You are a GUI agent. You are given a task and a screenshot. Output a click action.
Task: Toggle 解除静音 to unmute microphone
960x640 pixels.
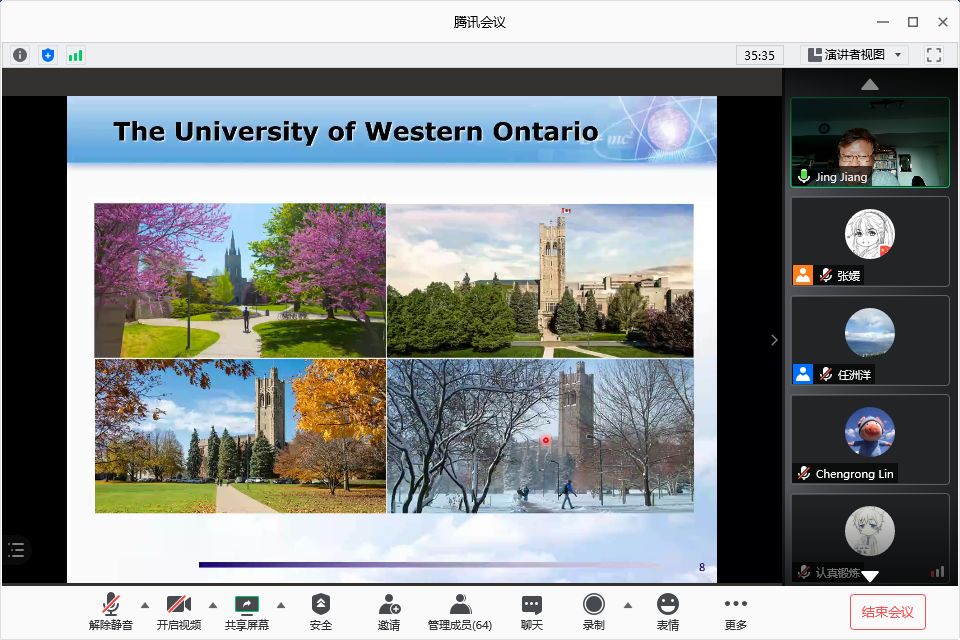coord(110,611)
